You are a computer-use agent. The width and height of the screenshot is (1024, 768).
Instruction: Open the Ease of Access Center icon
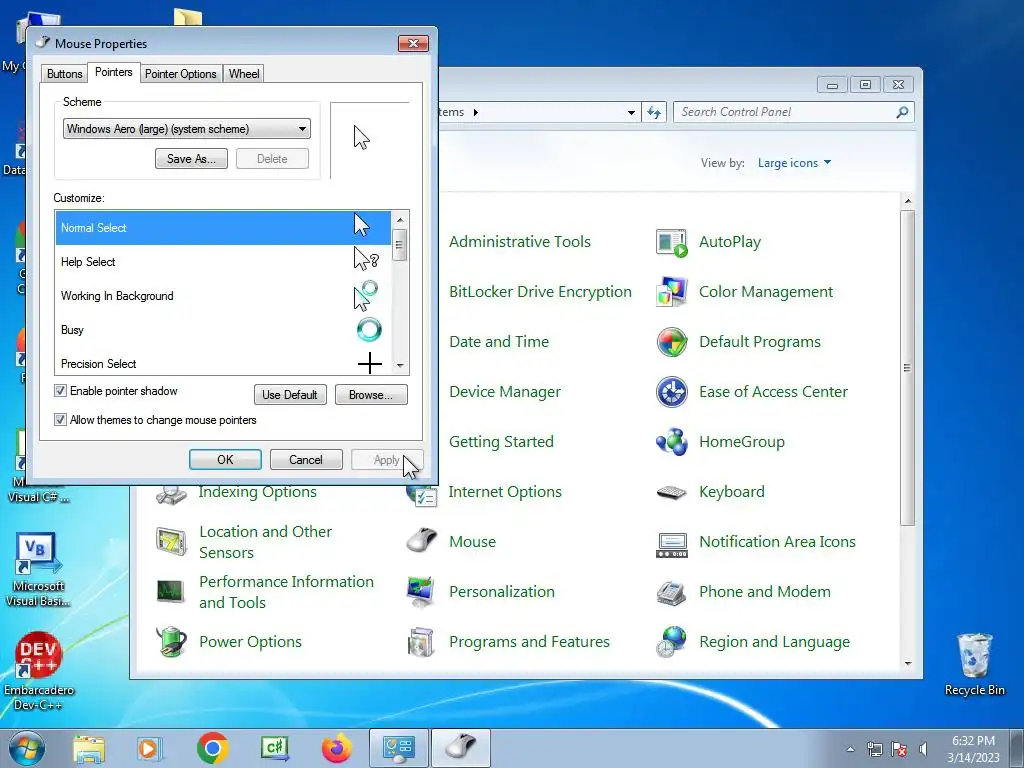(671, 392)
